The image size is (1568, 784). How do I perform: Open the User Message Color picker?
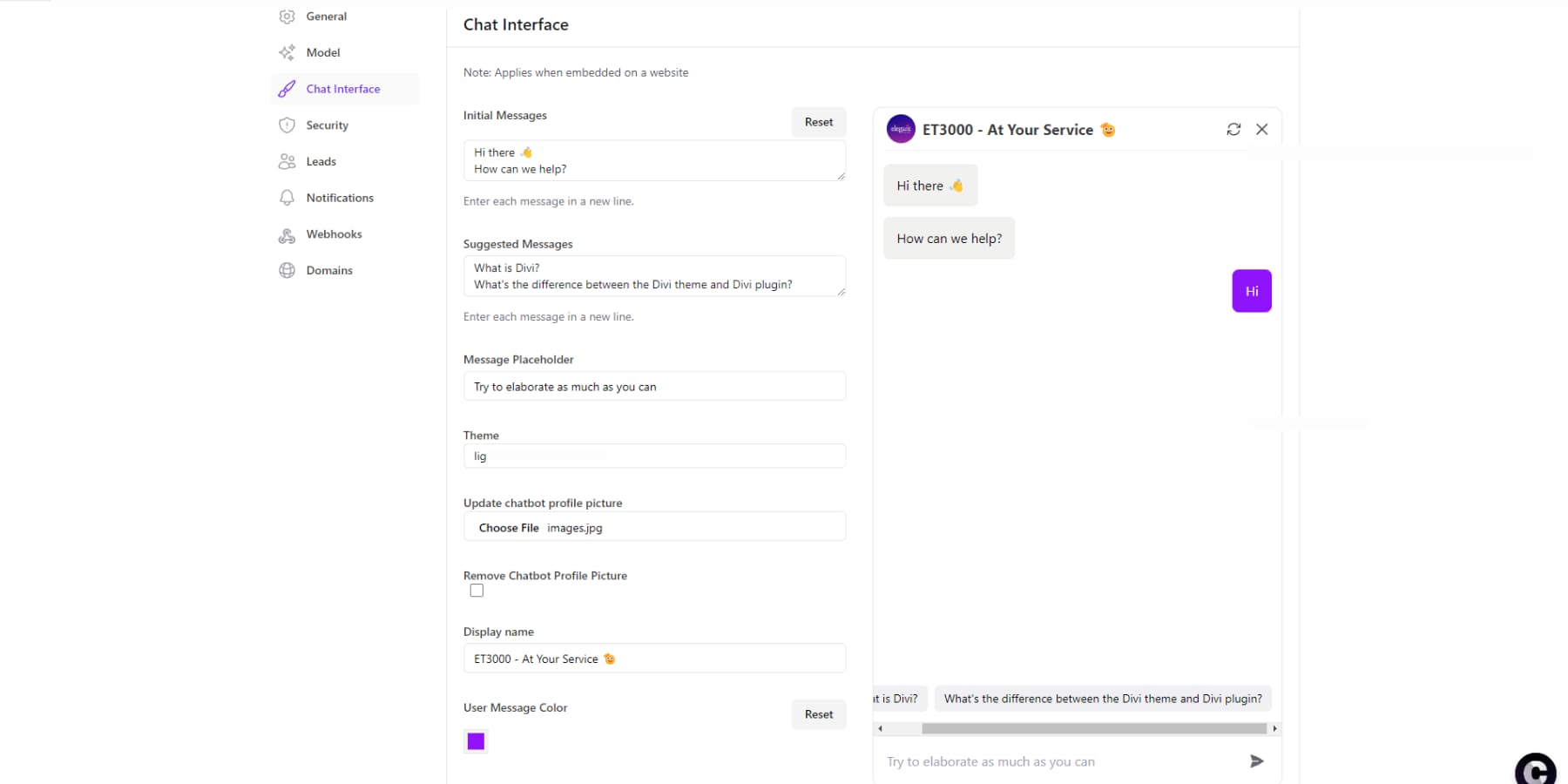pos(476,740)
